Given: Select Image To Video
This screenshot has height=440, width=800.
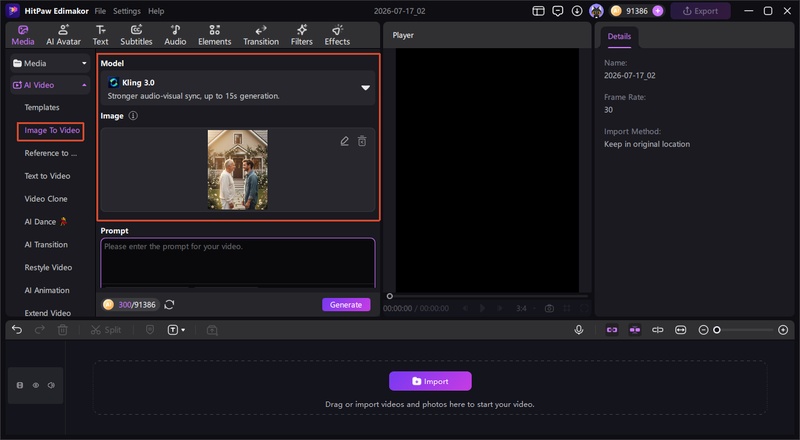Looking at the screenshot, I should [x=52, y=130].
